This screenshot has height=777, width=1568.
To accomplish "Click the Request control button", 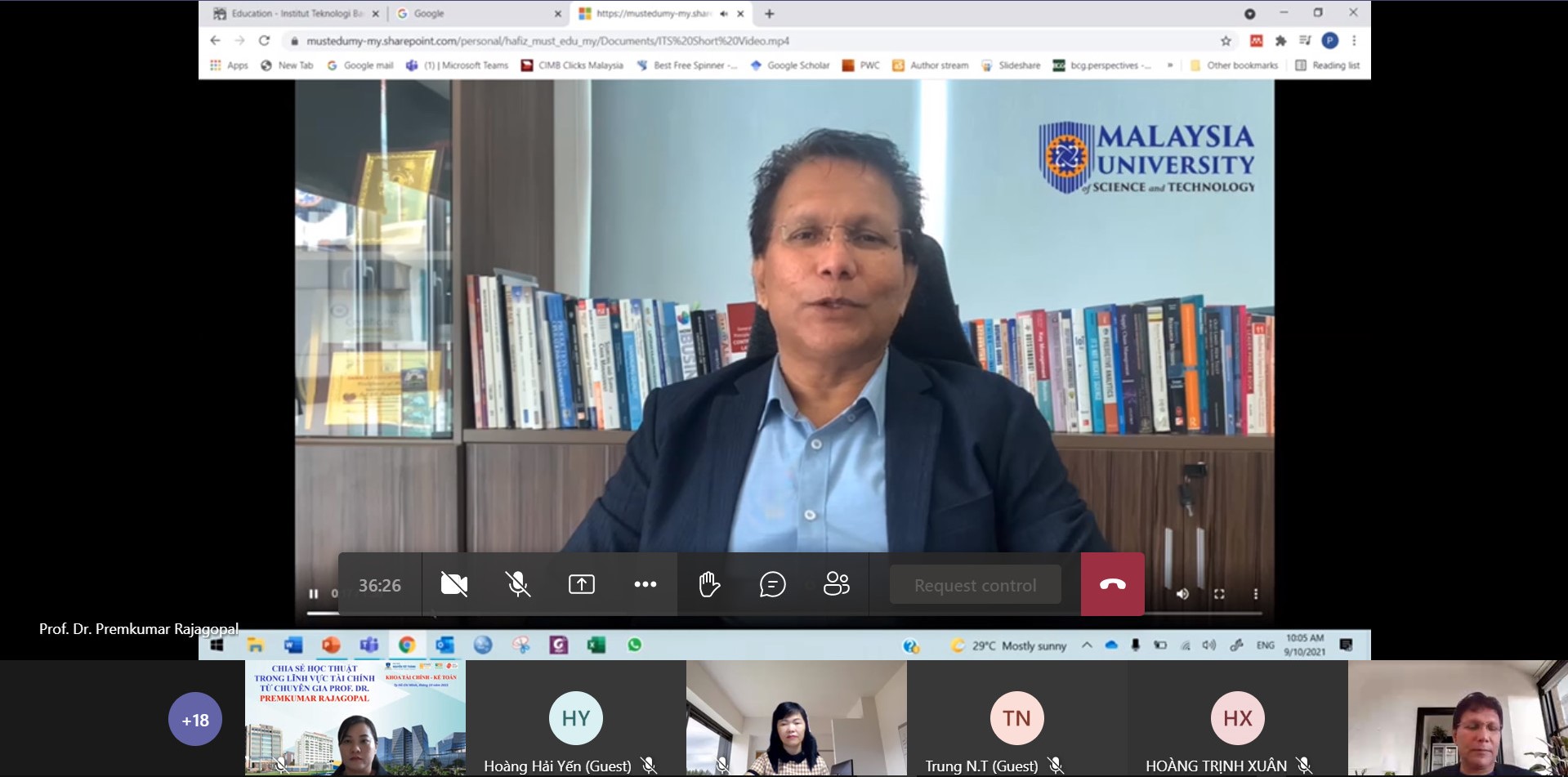I will coord(975,585).
